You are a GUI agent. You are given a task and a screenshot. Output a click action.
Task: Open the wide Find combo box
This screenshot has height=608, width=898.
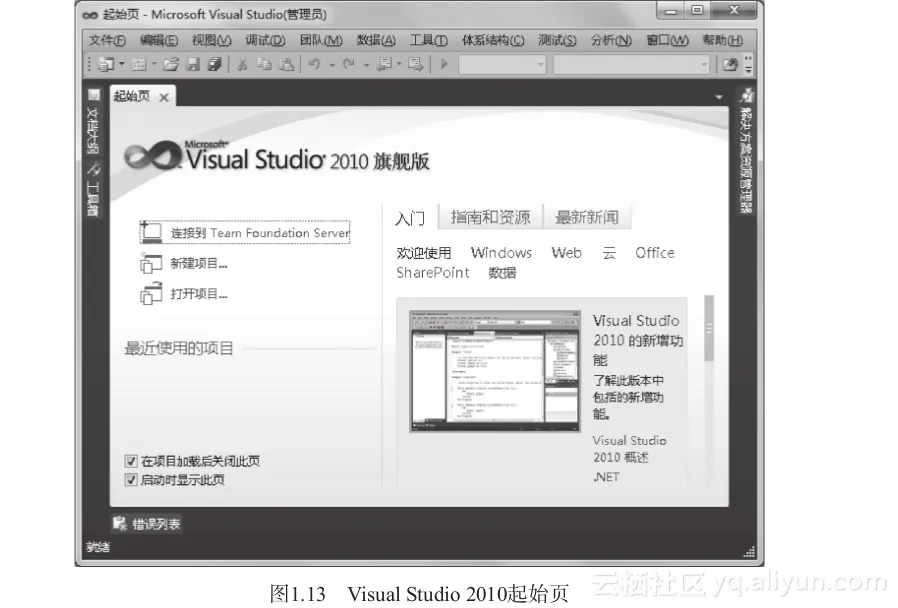click(x=631, y=65)
